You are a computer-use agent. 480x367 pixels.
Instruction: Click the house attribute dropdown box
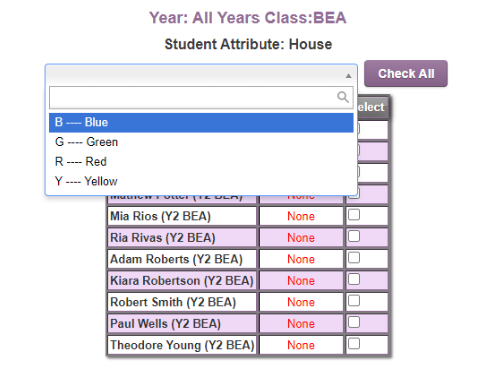point(201,75)
